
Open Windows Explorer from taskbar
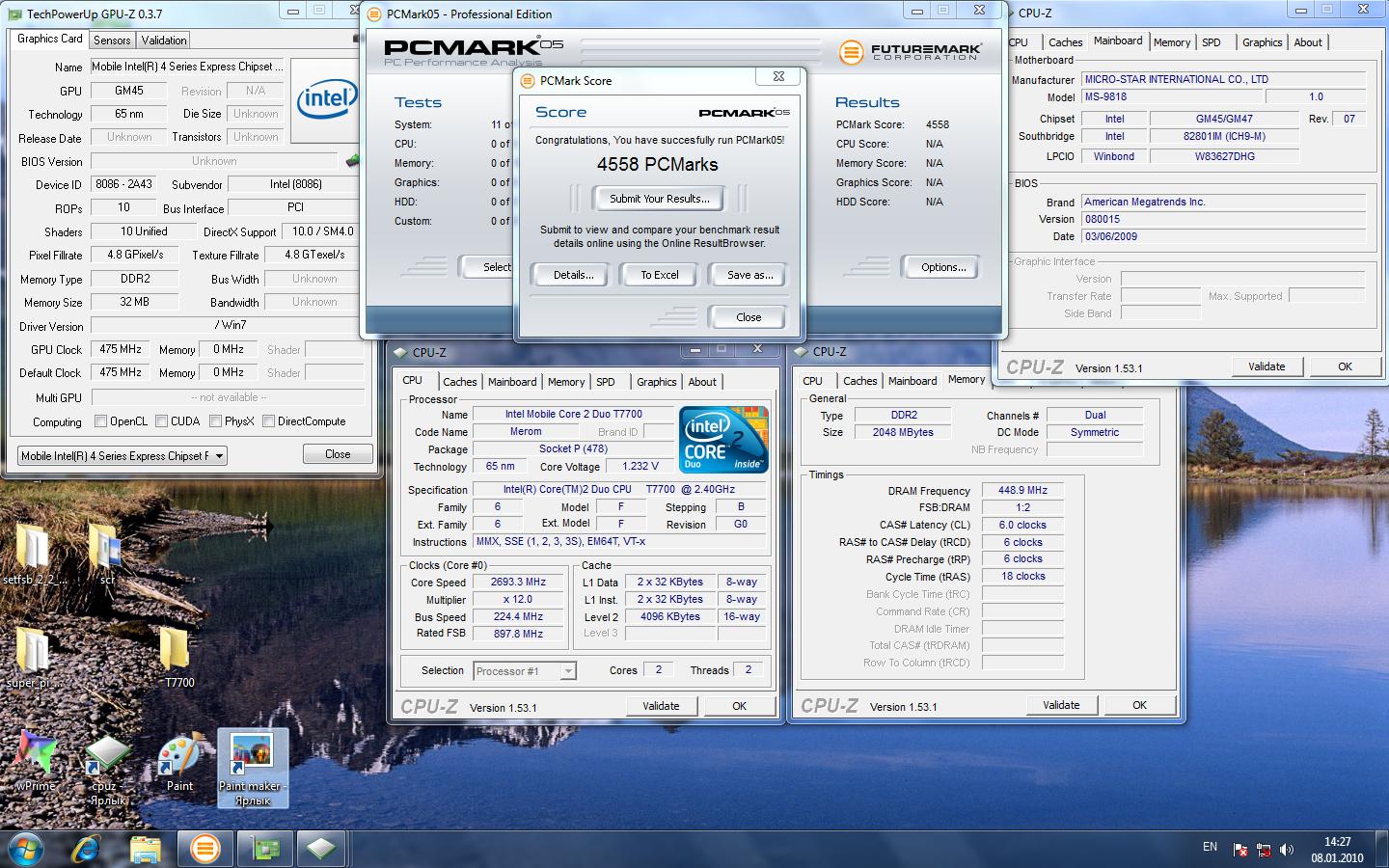(146, 848)
